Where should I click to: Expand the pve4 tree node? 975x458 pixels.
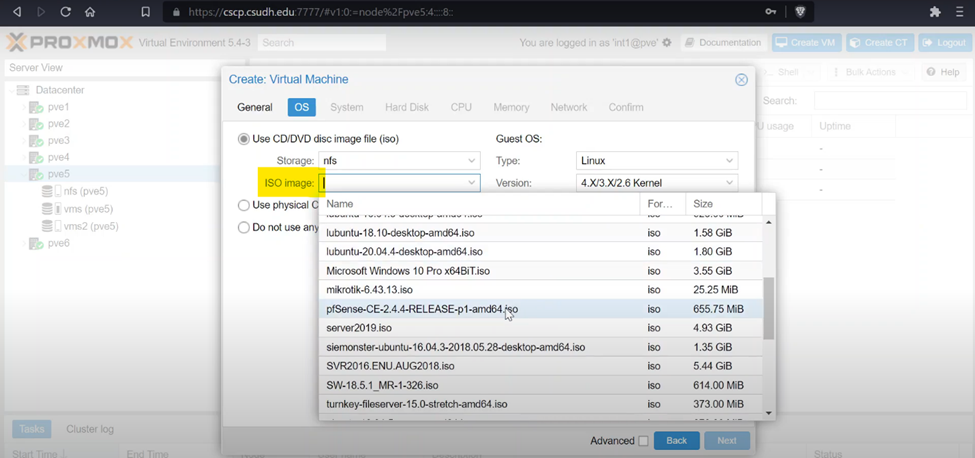[x=24, y=157]
